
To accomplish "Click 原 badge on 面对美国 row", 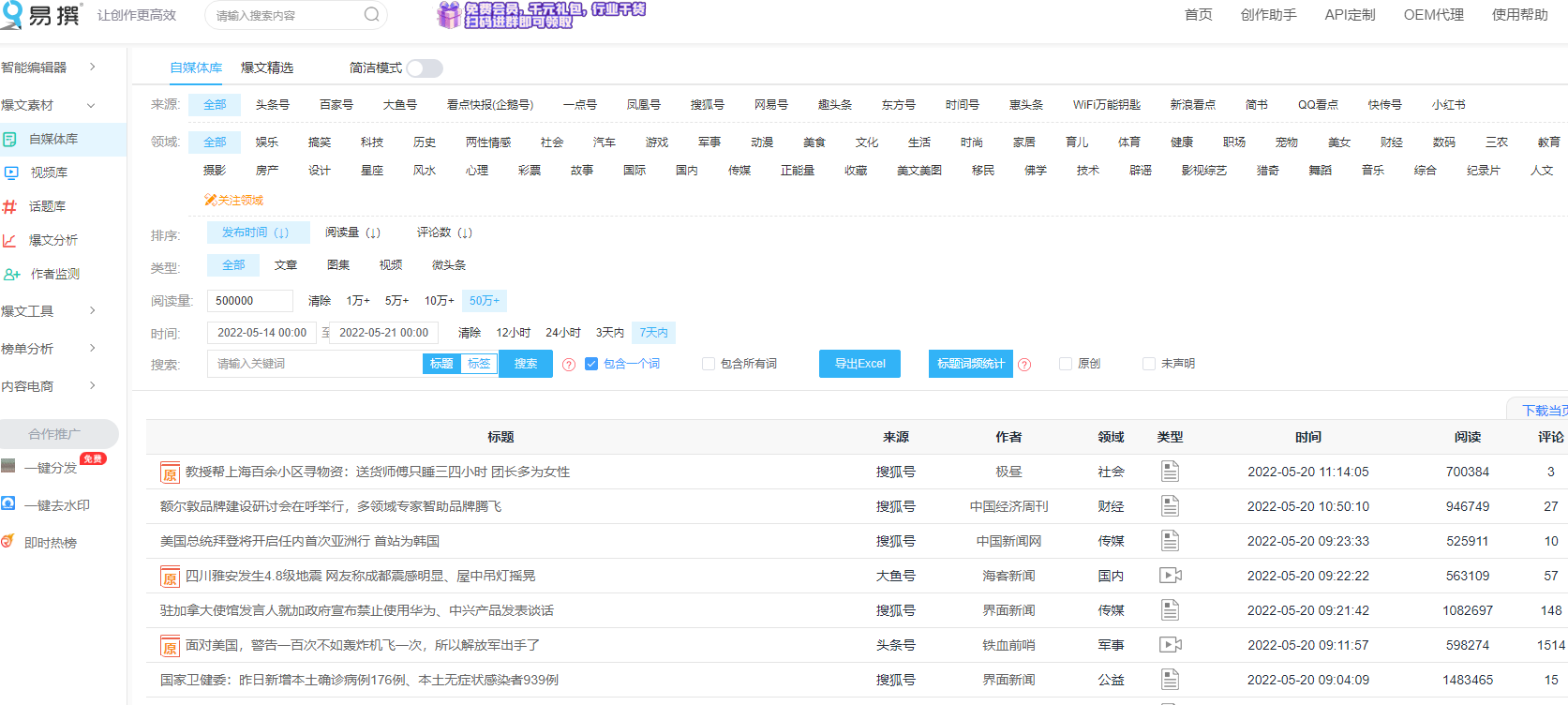I will (170, 646).
